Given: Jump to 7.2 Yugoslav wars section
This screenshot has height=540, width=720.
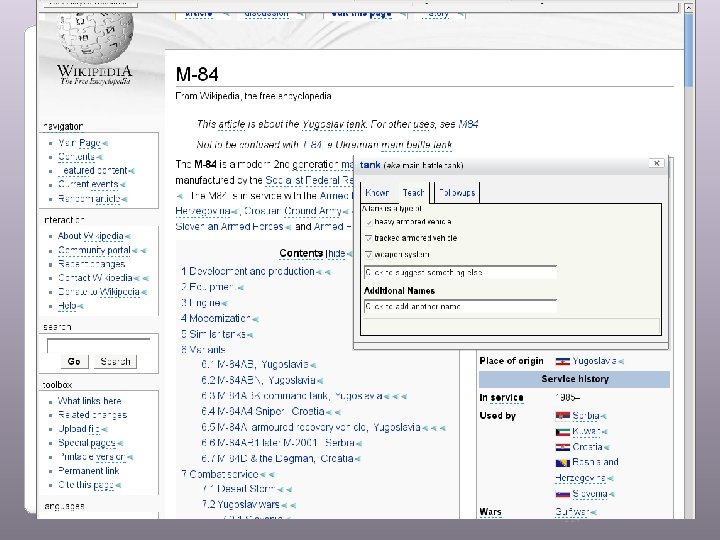Looking at the screenshot, I should pyautogui.click(x=240, y=505).
